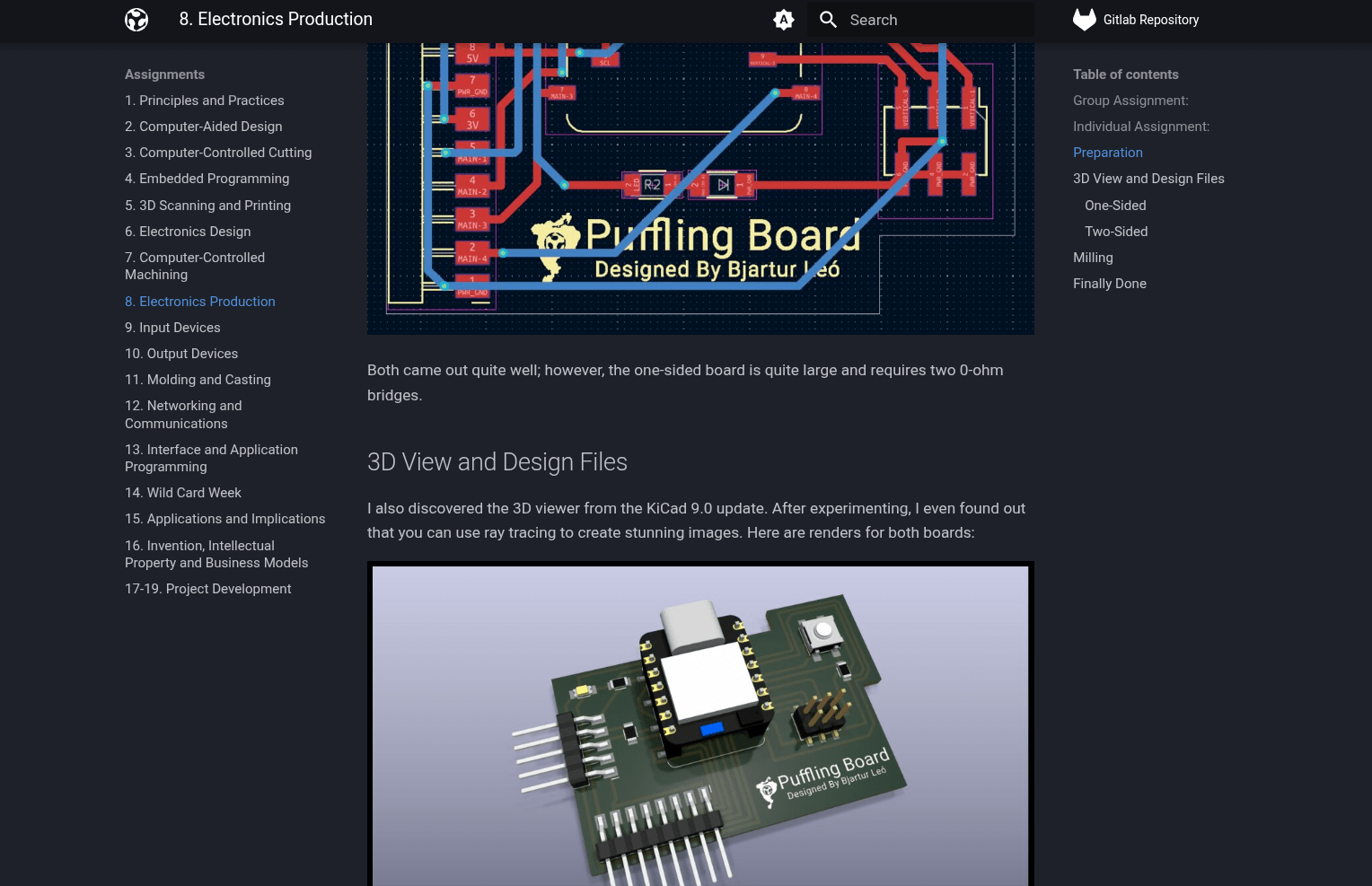Image resolution: width=1372 pixels, height=886 pixels.
Task: Open 9. Input Devices assignment
Action: point(172,328)
